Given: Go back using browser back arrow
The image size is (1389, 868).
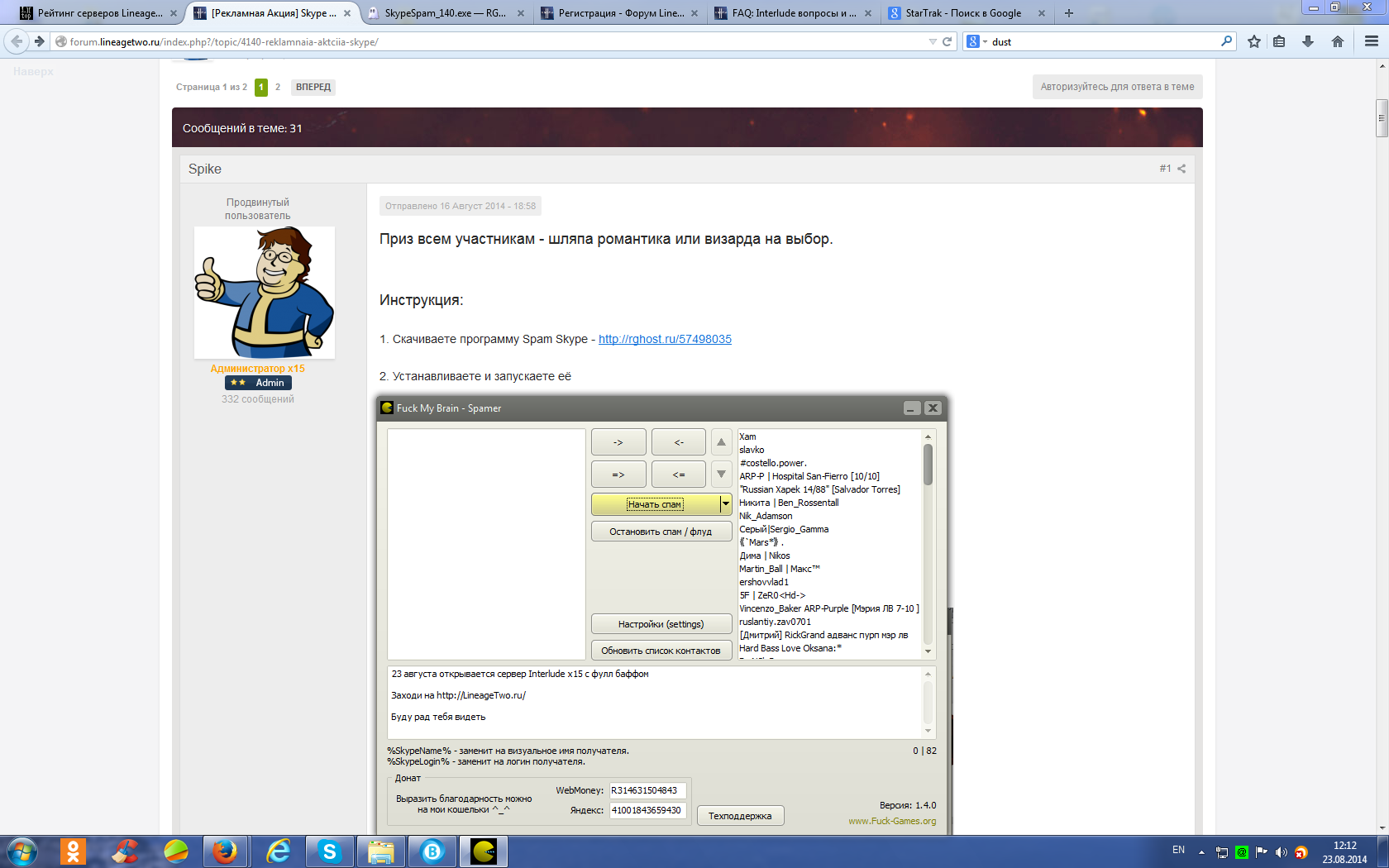Looking at the screenshot, I should click(x=17, y=41).
